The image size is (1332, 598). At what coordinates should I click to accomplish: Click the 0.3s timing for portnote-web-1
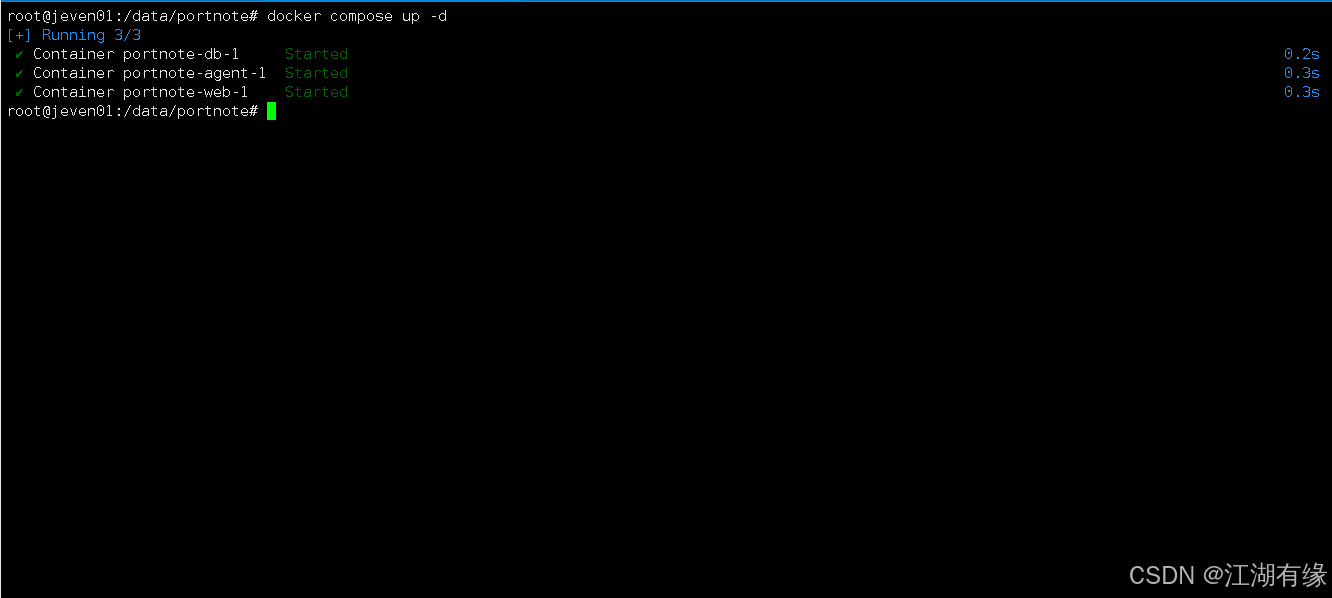coord(1302,92)
